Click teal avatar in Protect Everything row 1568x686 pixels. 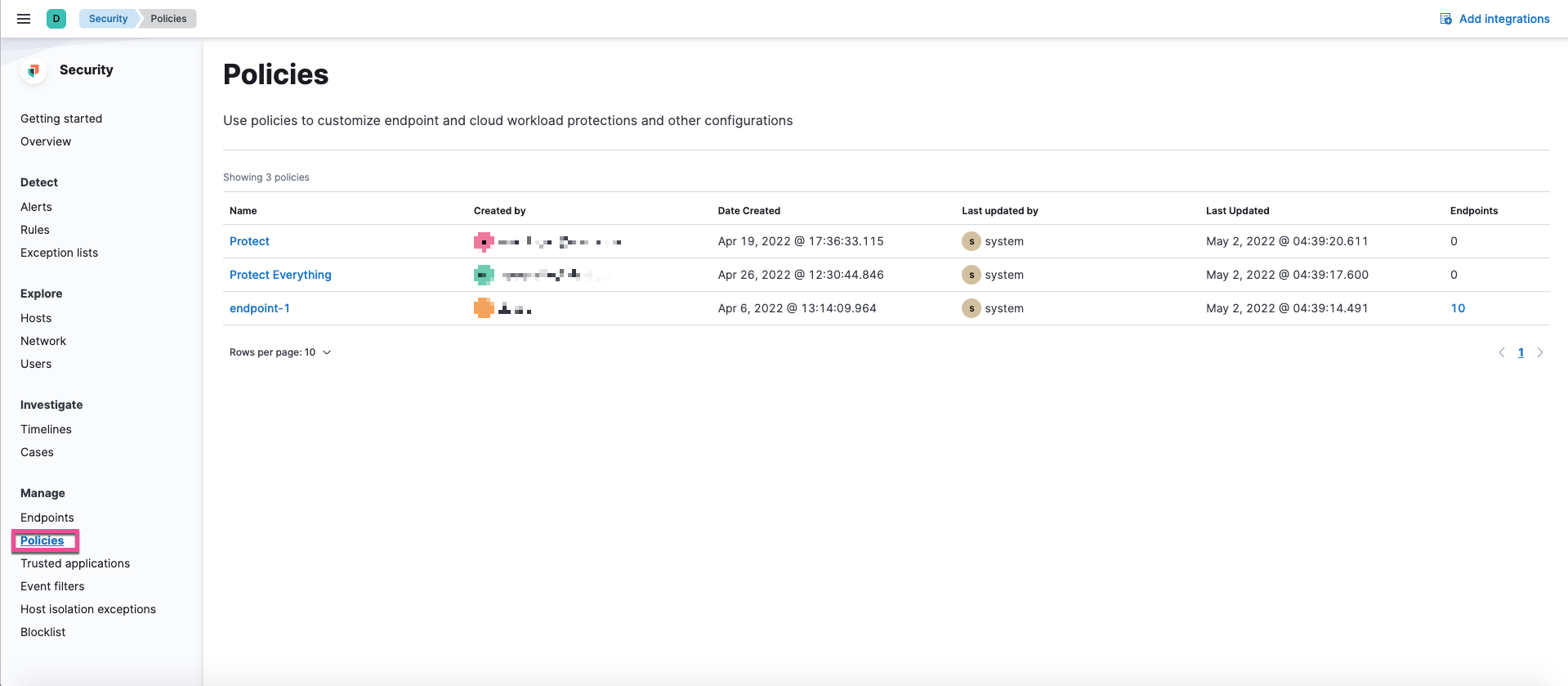coord(484,276)
